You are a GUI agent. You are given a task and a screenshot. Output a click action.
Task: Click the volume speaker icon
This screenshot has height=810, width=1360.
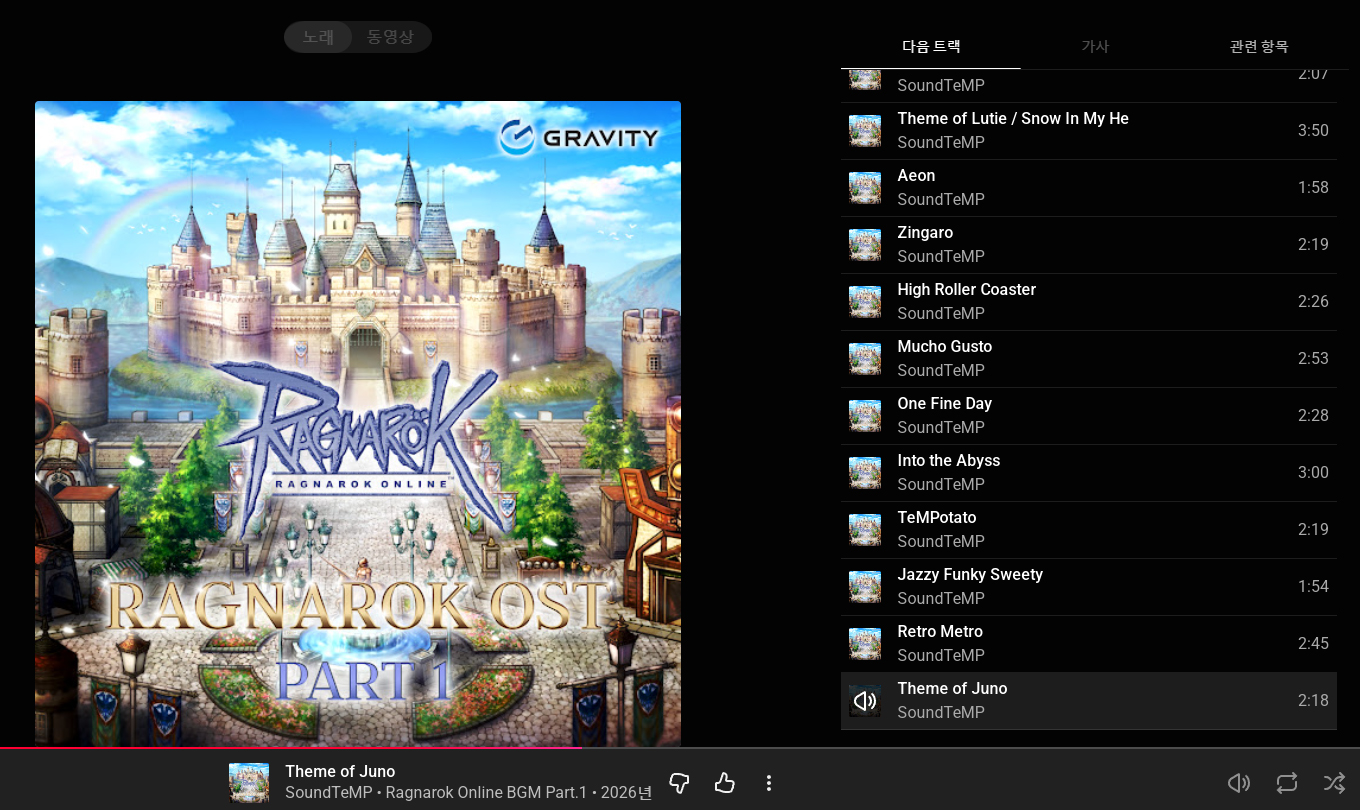click(1238, 783)
